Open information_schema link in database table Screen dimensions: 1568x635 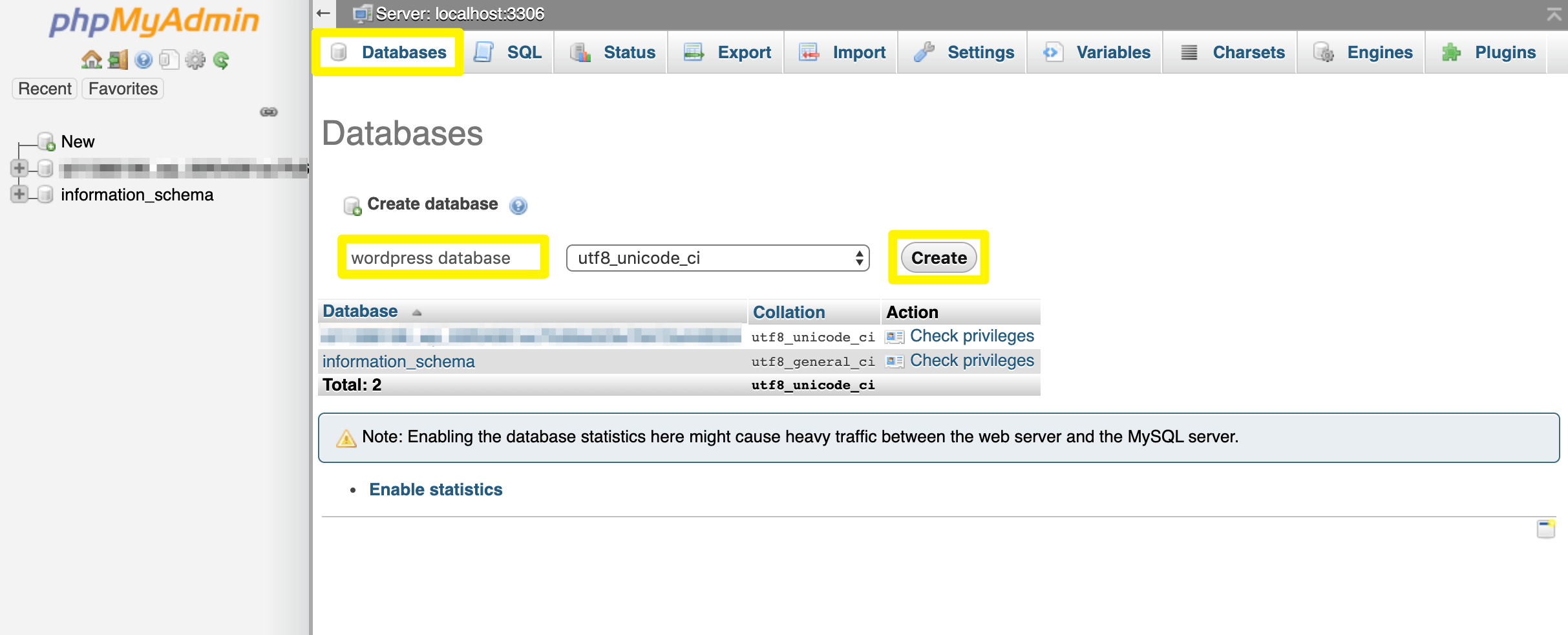point(399,361)
